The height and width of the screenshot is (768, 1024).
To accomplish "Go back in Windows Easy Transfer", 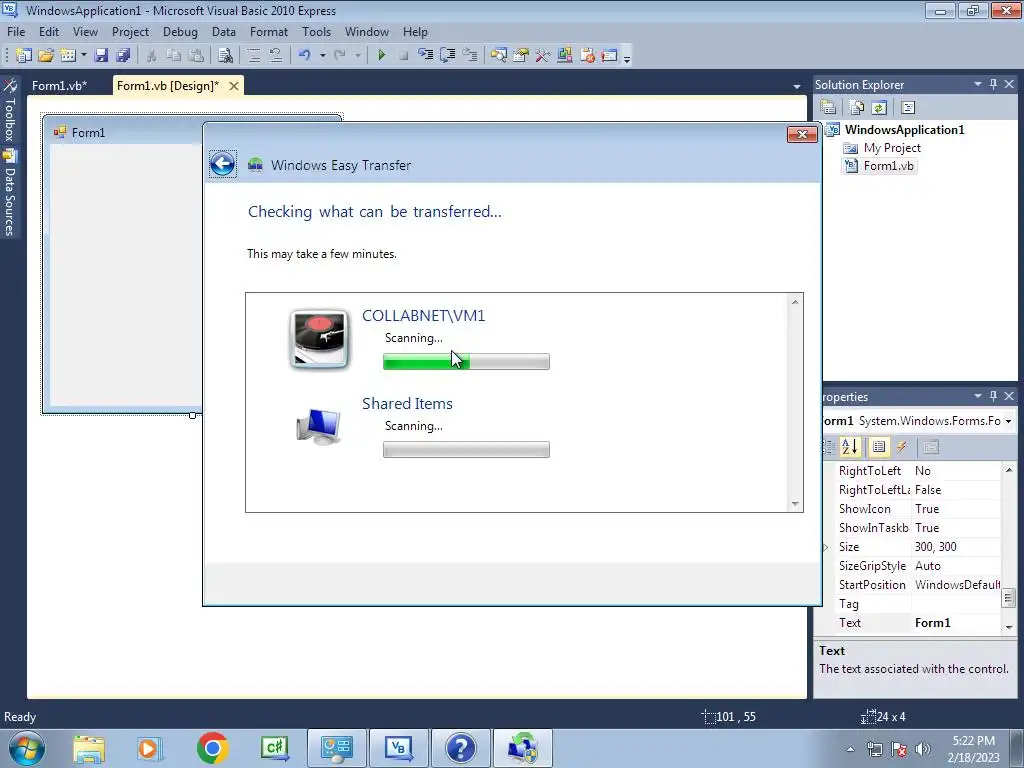I will point(223,163).
